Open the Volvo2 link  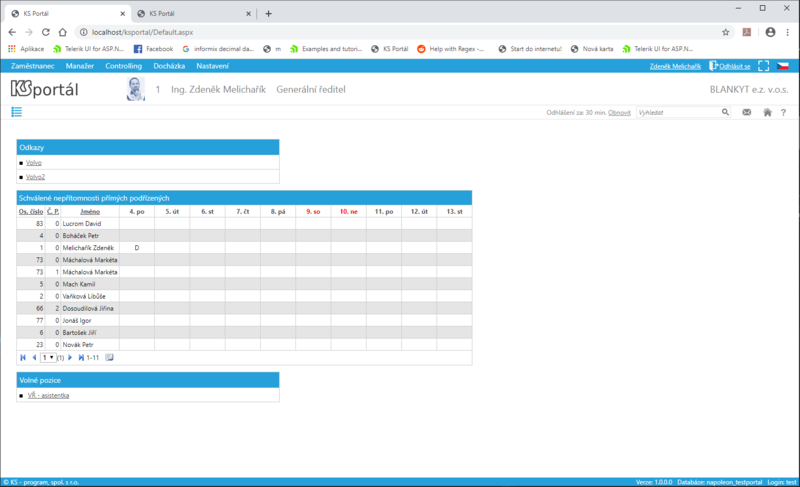35,177
